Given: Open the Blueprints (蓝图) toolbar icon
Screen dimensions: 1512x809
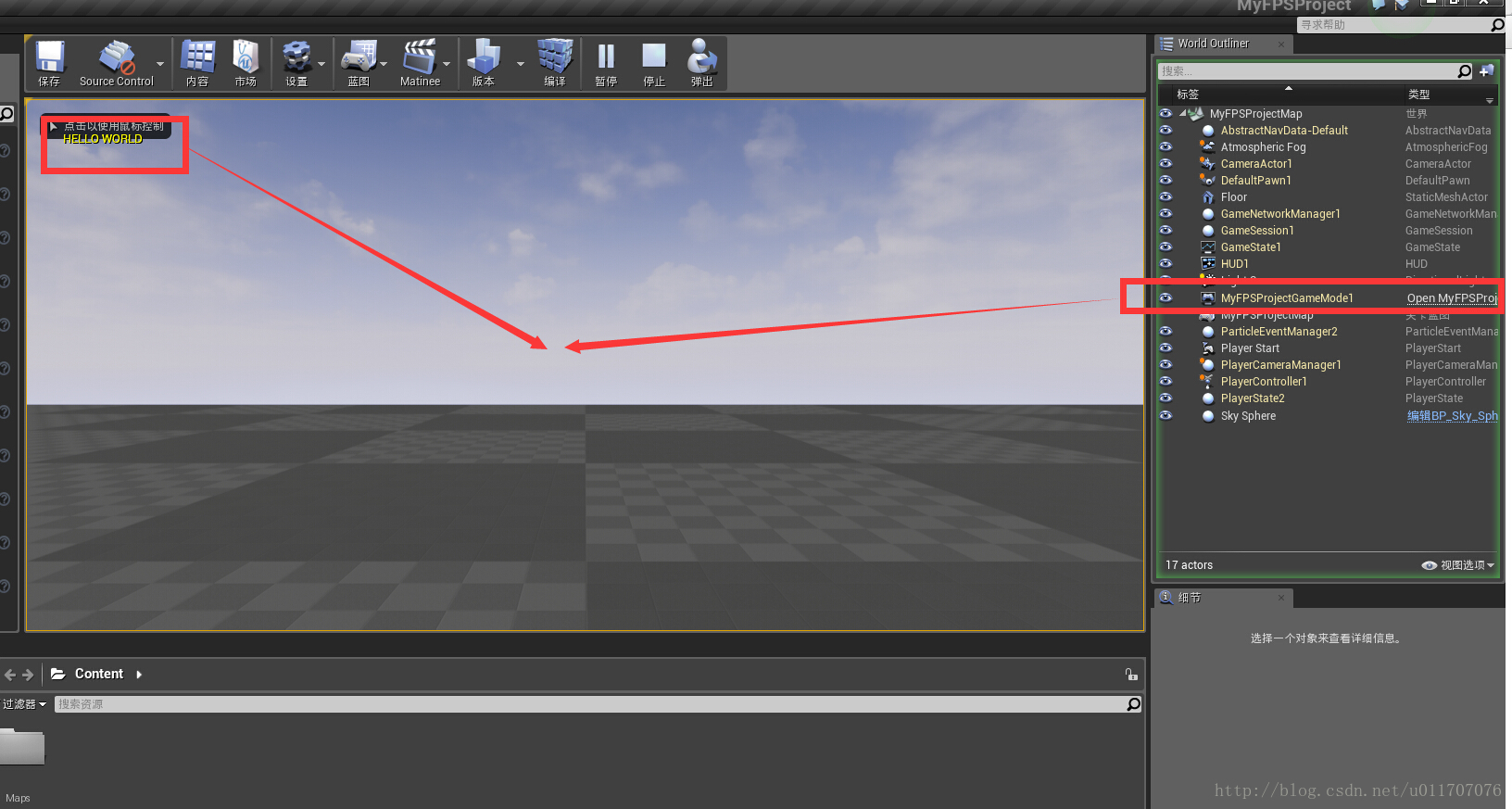Looking at the screenshot, I should click(359, 63).
